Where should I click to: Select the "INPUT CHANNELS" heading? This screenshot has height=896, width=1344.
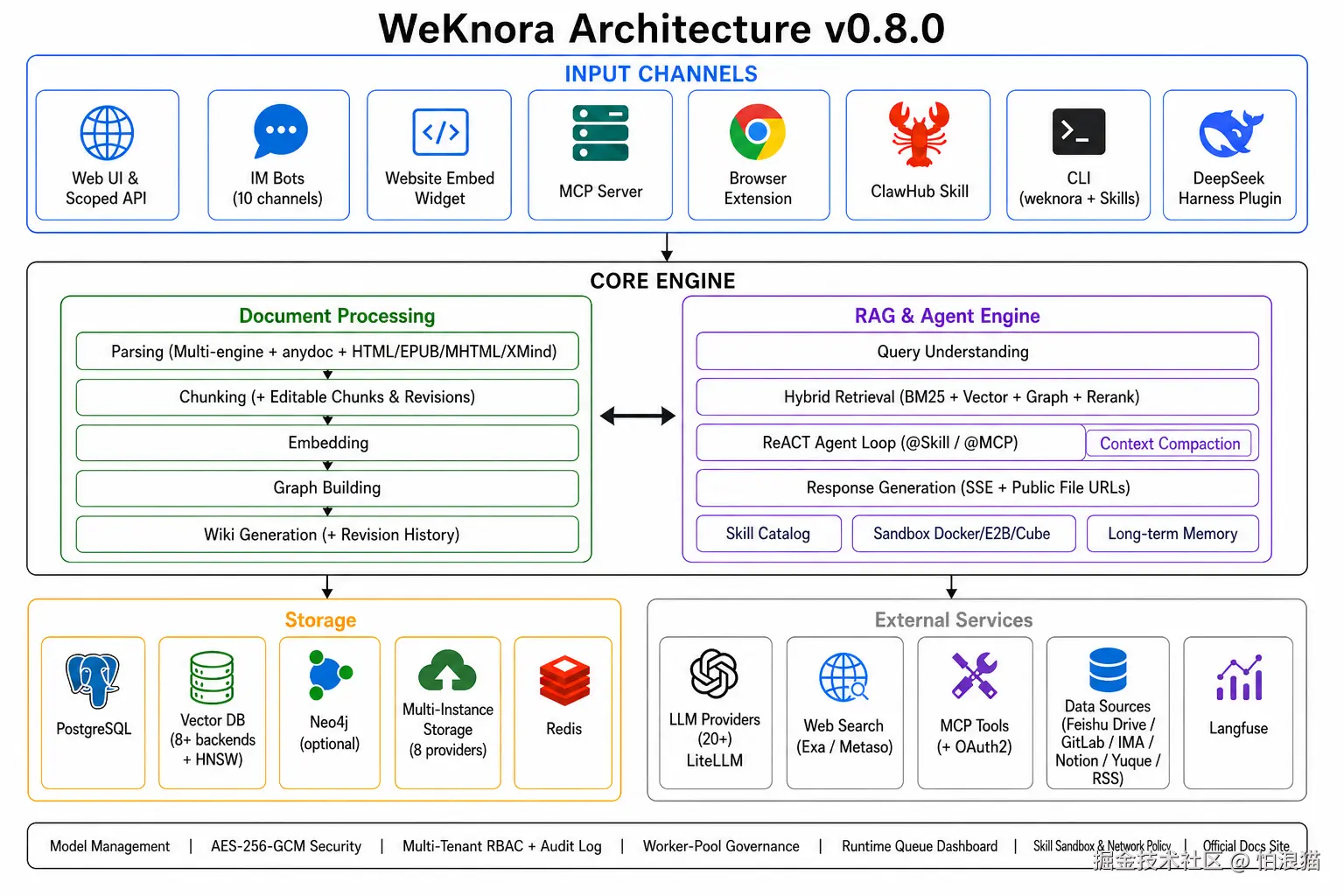pyautogui.click(x=661, y=74)
